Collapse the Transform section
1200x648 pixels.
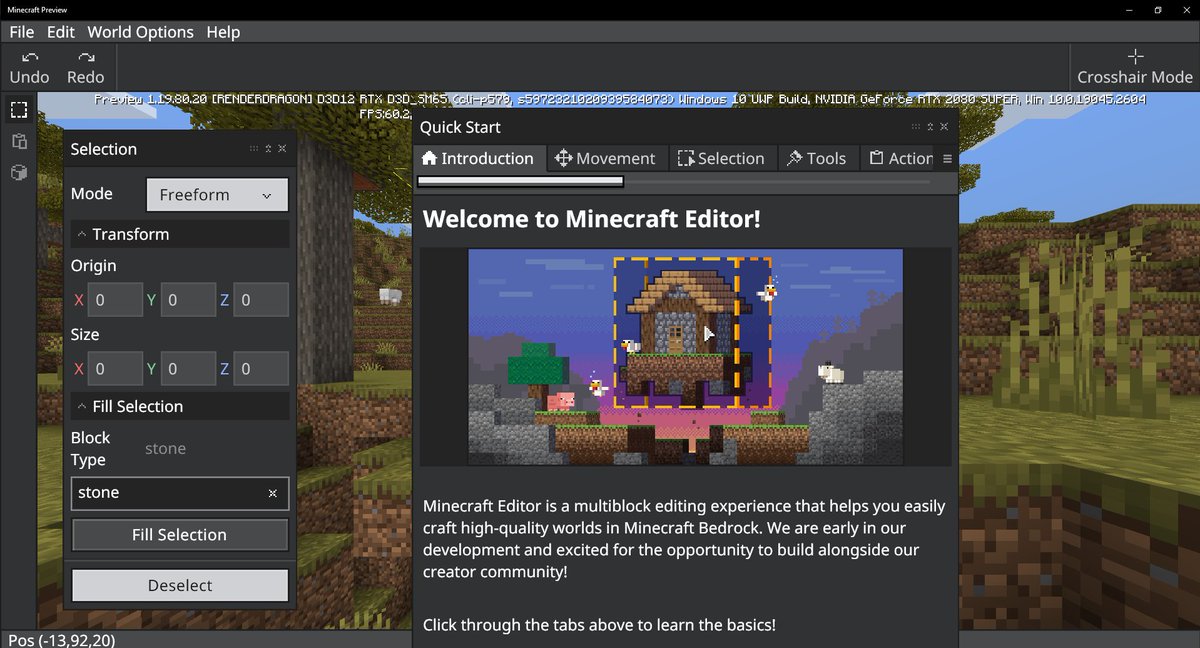[180, 234]
